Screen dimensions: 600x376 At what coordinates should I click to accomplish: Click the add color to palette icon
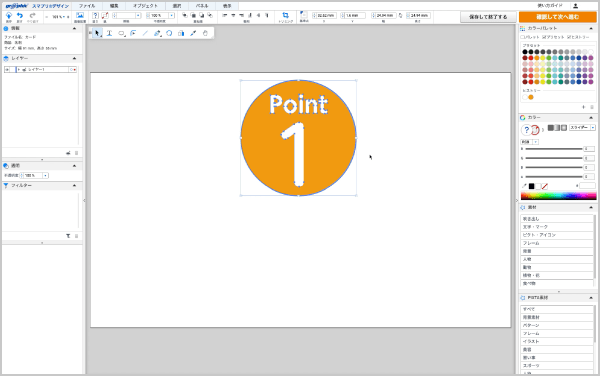(x=584, y=107)
